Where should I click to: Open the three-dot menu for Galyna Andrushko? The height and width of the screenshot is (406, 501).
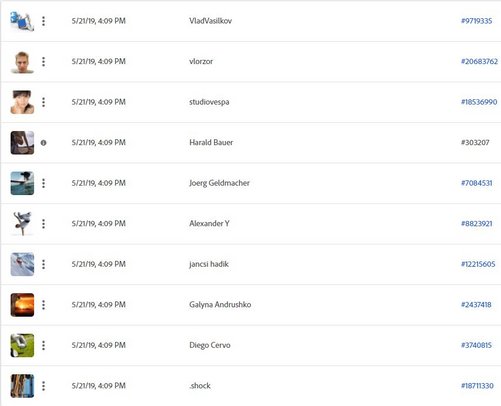point(43,305)
